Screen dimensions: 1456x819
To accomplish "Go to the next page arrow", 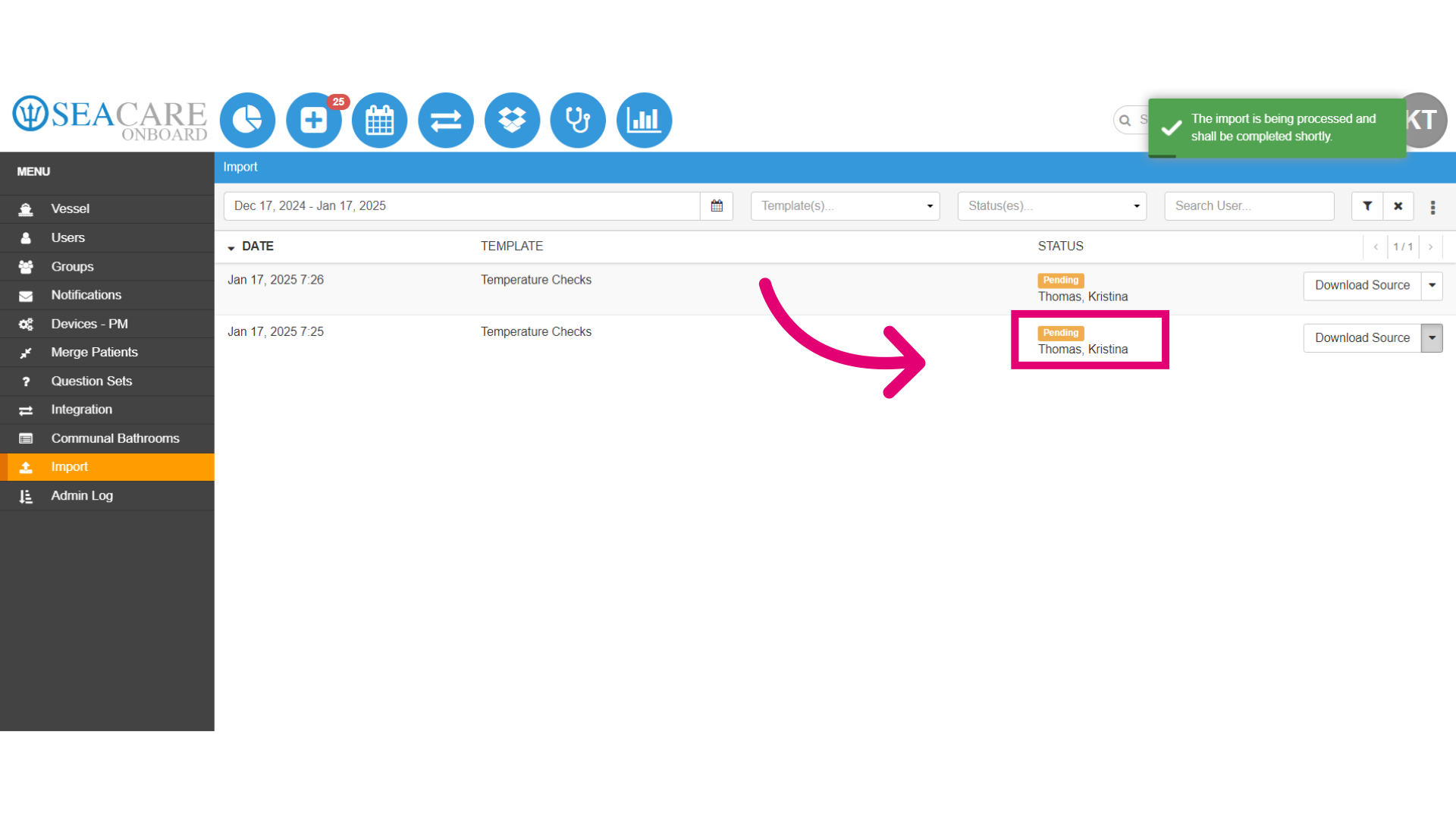I will (x=1430, y=246).
